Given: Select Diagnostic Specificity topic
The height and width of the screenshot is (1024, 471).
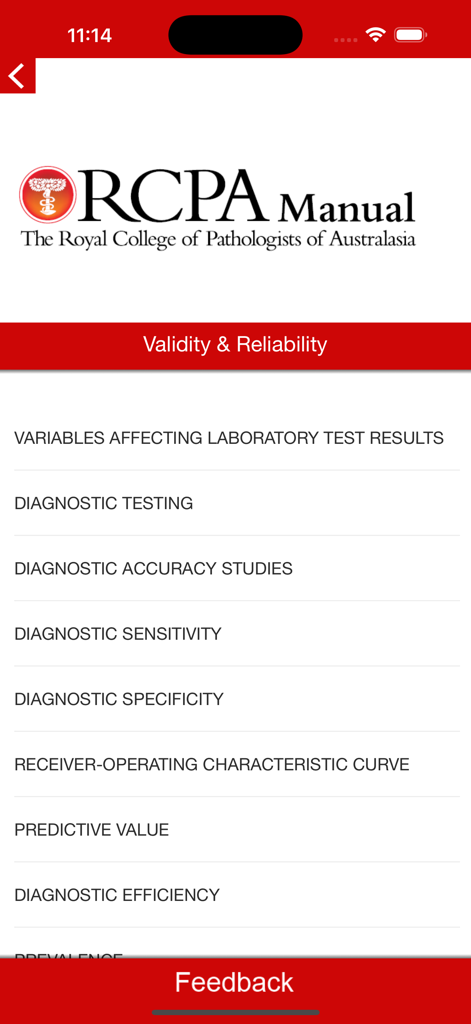Looking at the screenshot, I should click(x=236, y=699).
